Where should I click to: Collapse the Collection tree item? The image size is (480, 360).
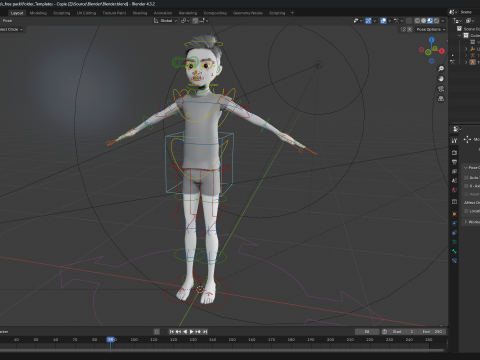click(460, 35)
